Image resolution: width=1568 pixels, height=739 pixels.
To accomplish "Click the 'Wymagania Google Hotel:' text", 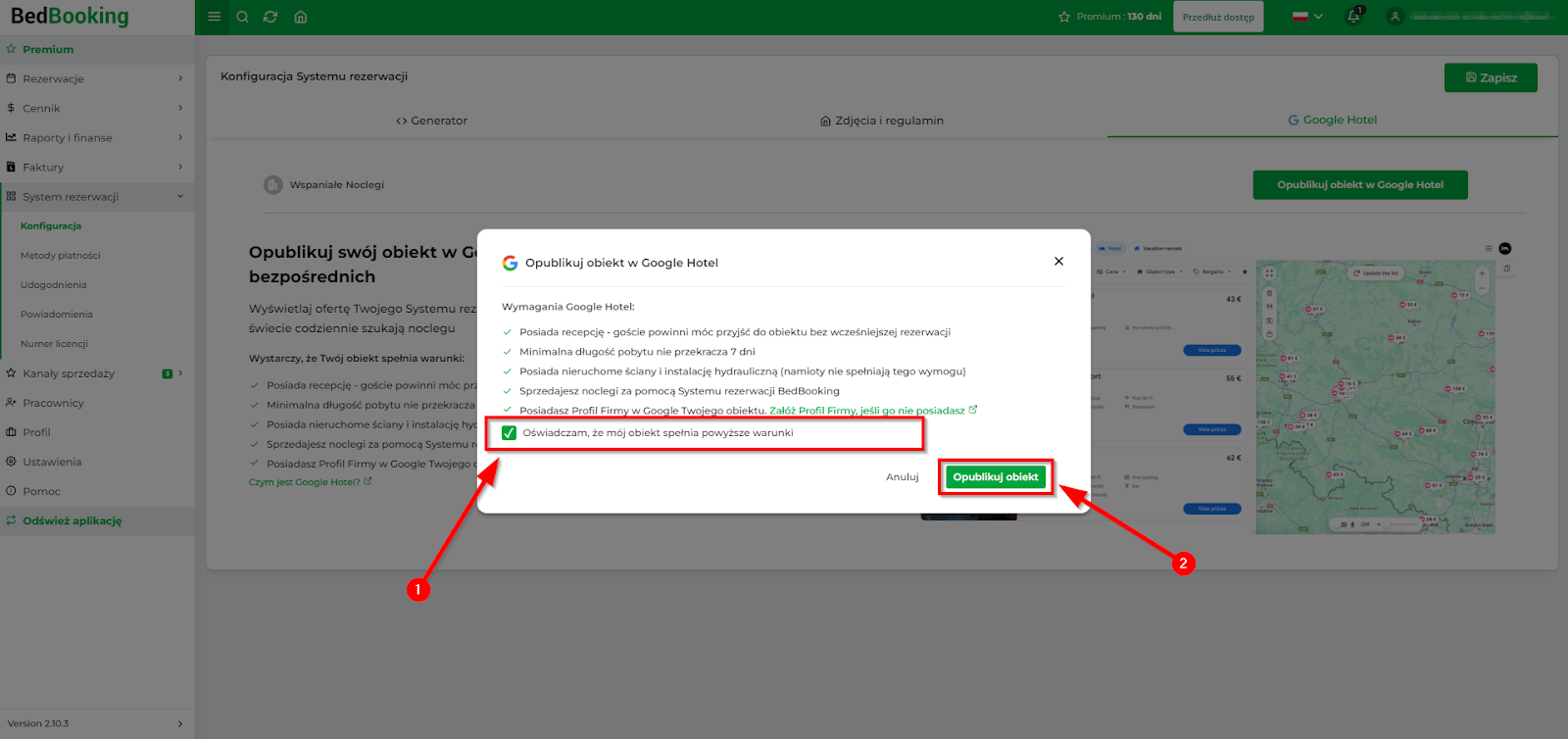I will point(568,307).
